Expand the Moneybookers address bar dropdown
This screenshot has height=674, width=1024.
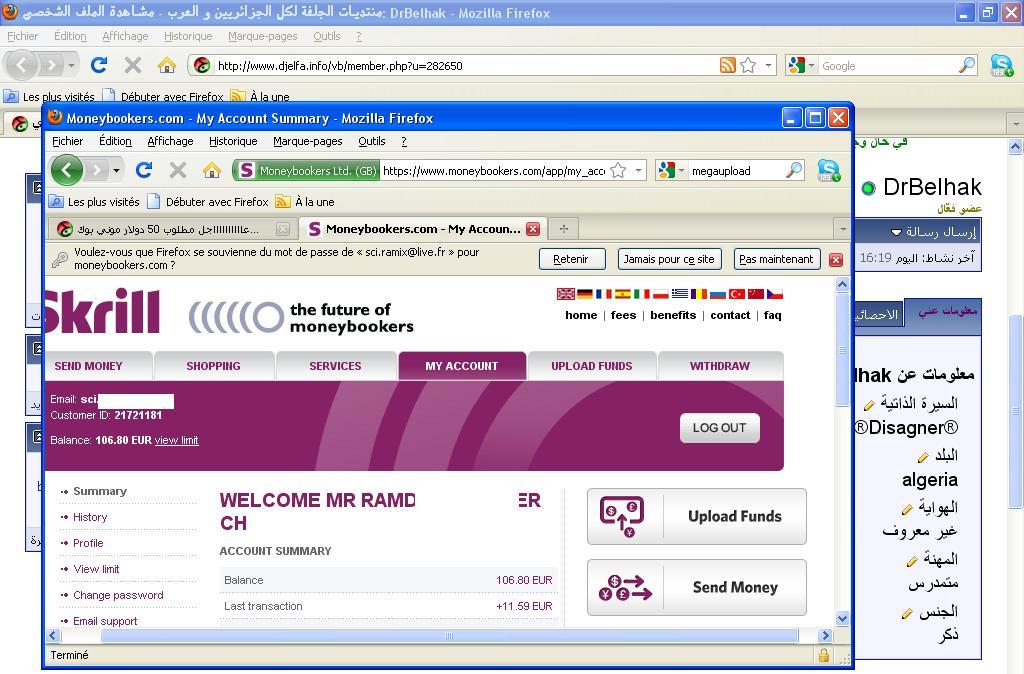638,170
